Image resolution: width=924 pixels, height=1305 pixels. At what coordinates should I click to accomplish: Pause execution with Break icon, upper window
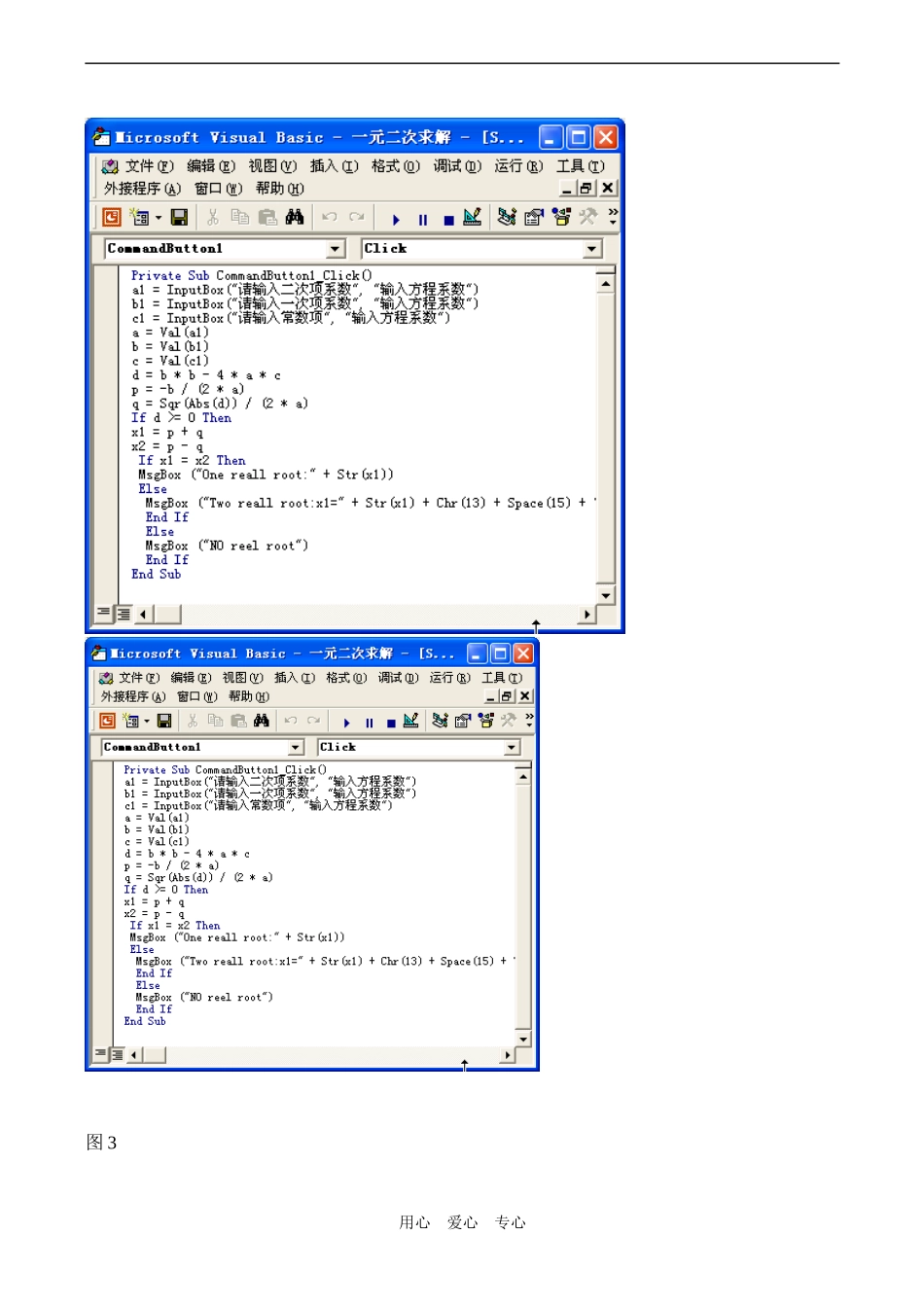click(422, 220)
